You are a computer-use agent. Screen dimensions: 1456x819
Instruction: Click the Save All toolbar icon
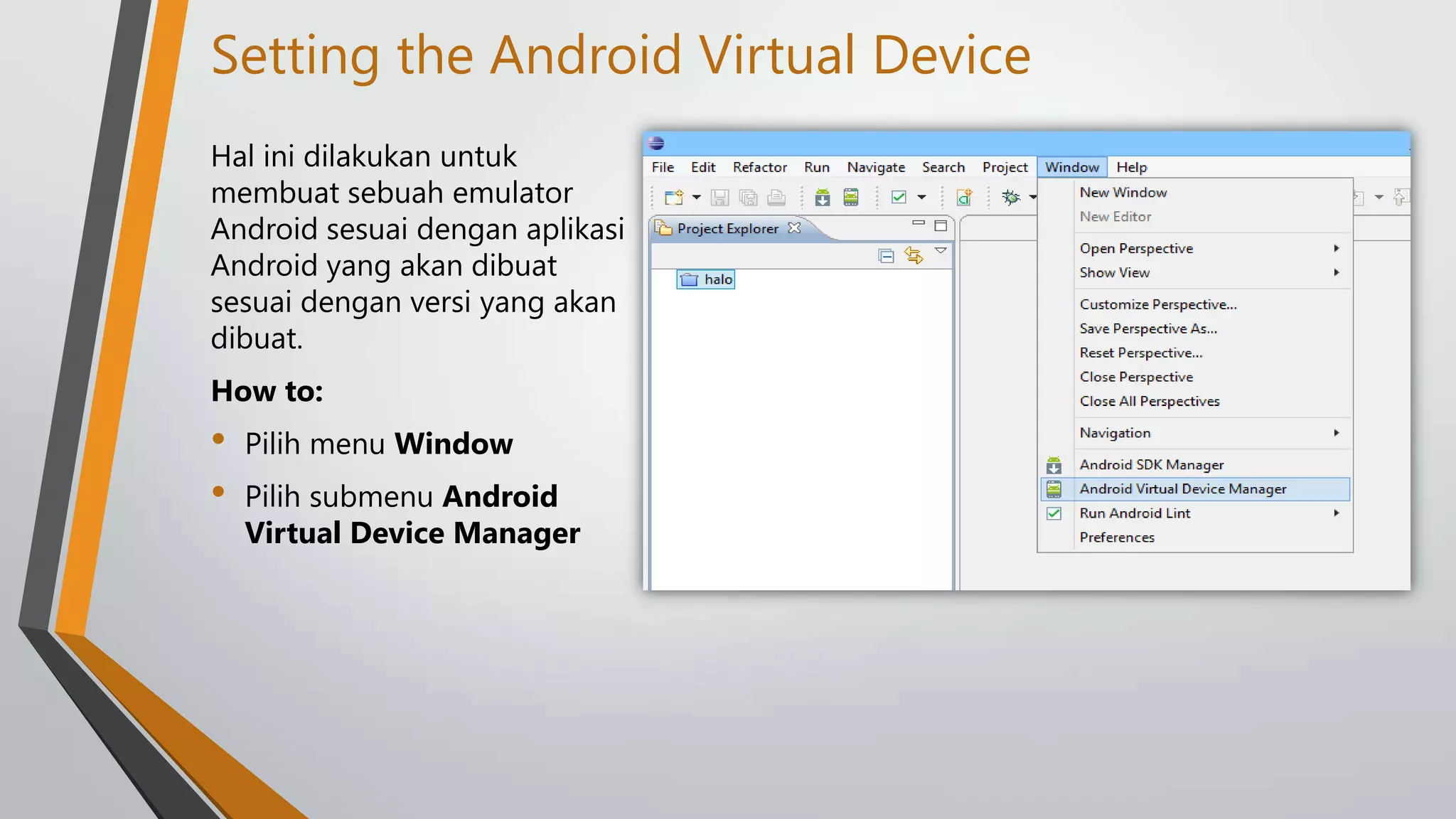[748, 197]
